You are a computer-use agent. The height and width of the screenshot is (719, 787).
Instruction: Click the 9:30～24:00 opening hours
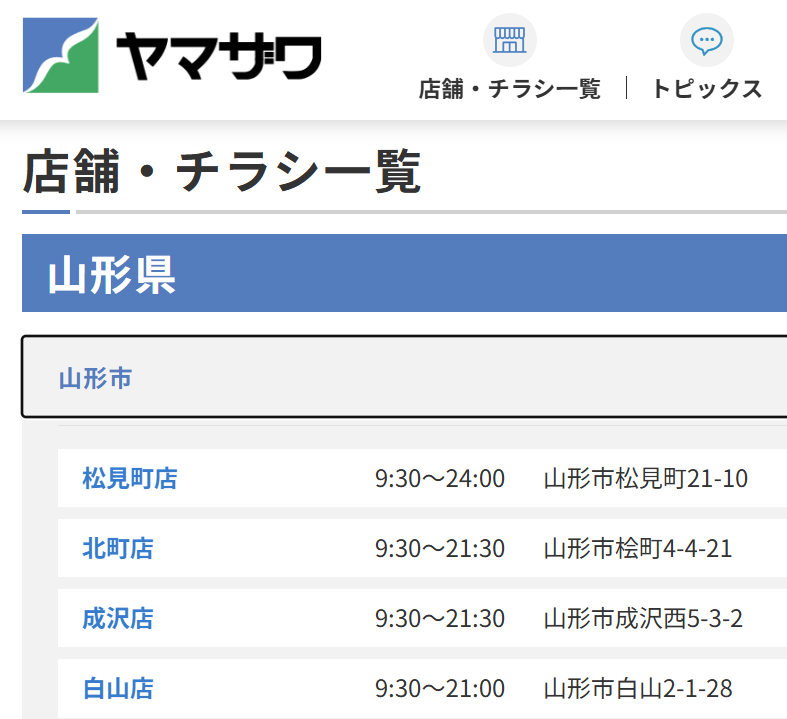point(439,479)
